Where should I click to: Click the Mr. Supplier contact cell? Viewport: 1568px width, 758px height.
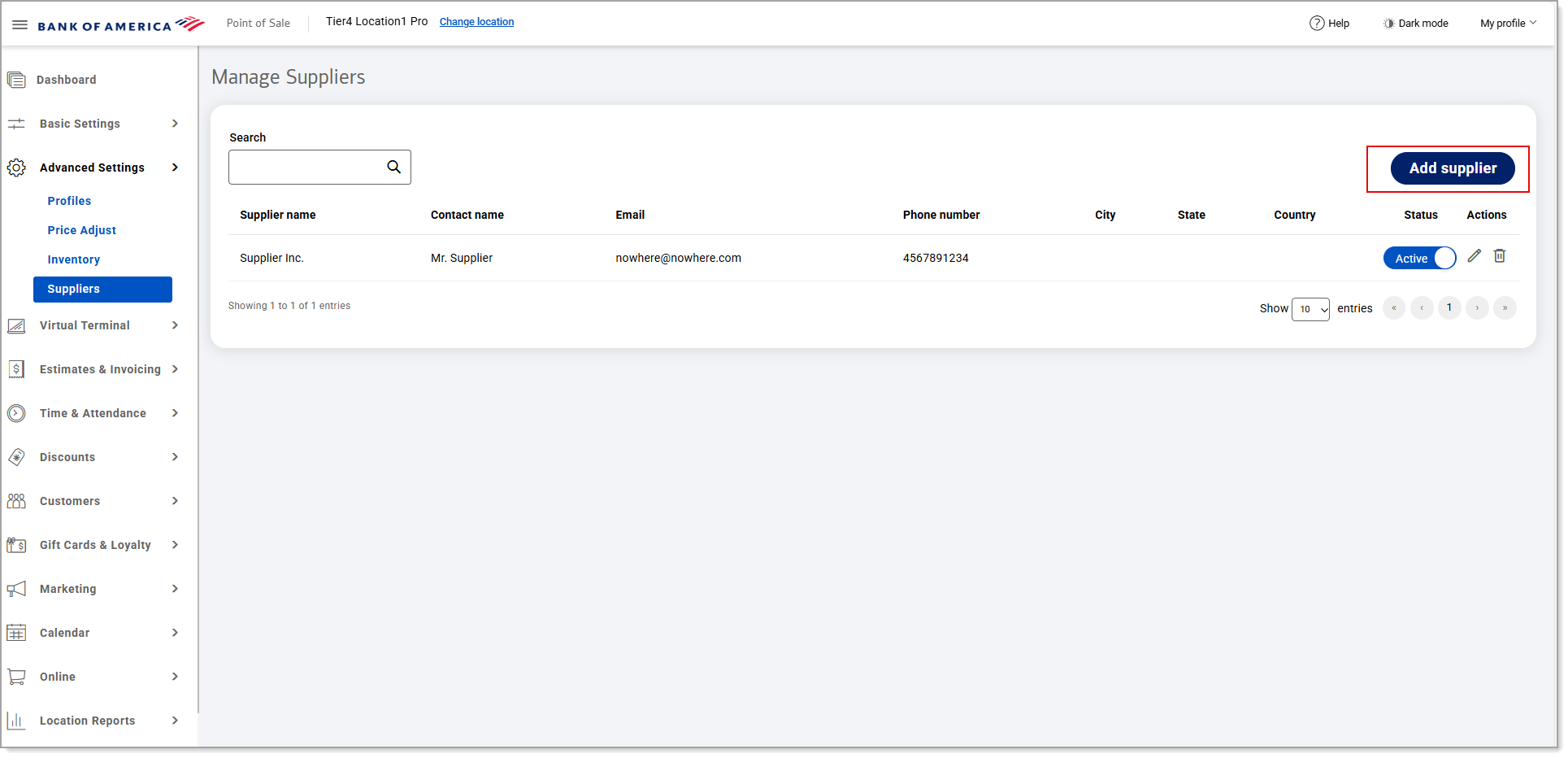click(x=462, y=258)
